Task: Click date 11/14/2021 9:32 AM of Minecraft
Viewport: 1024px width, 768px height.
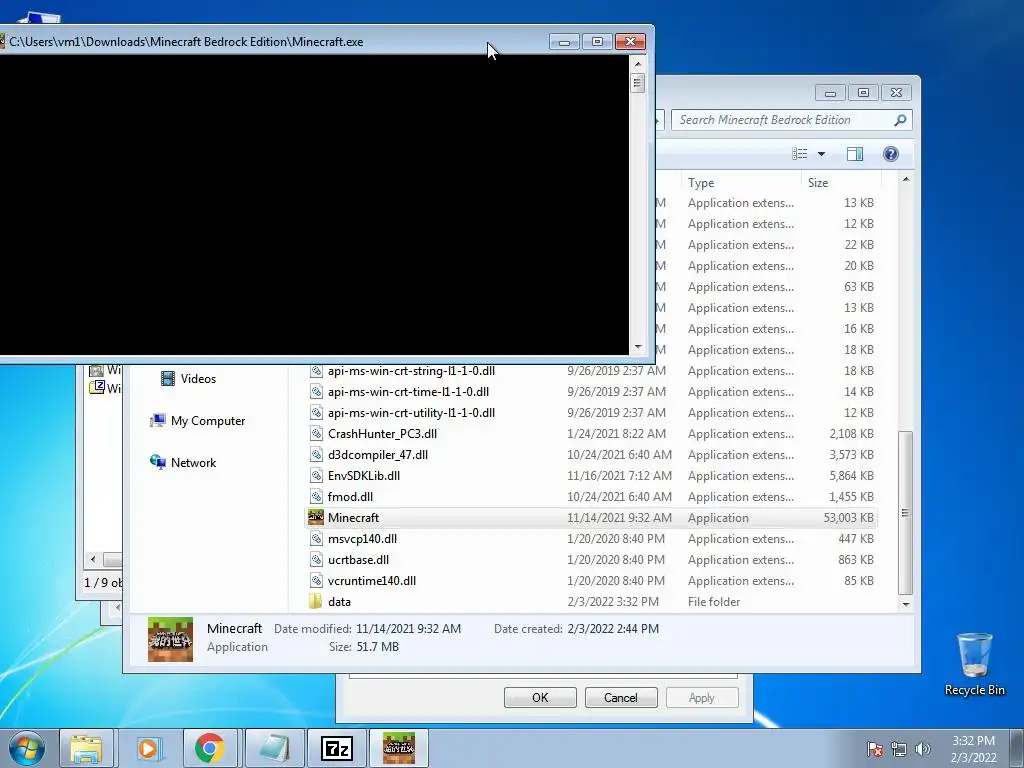Action: 619,518
